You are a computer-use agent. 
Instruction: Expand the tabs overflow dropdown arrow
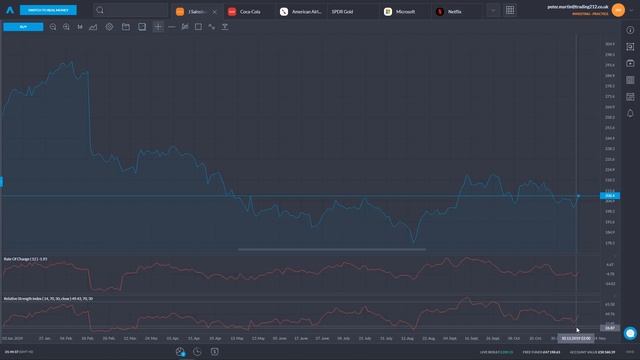coord(493,11)
